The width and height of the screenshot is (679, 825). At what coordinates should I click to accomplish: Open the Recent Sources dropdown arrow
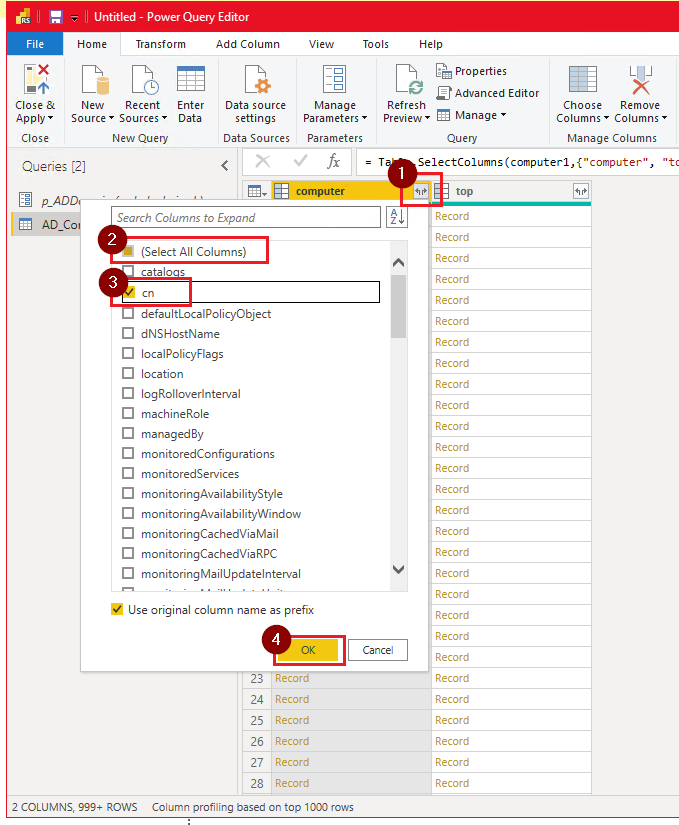164,118
